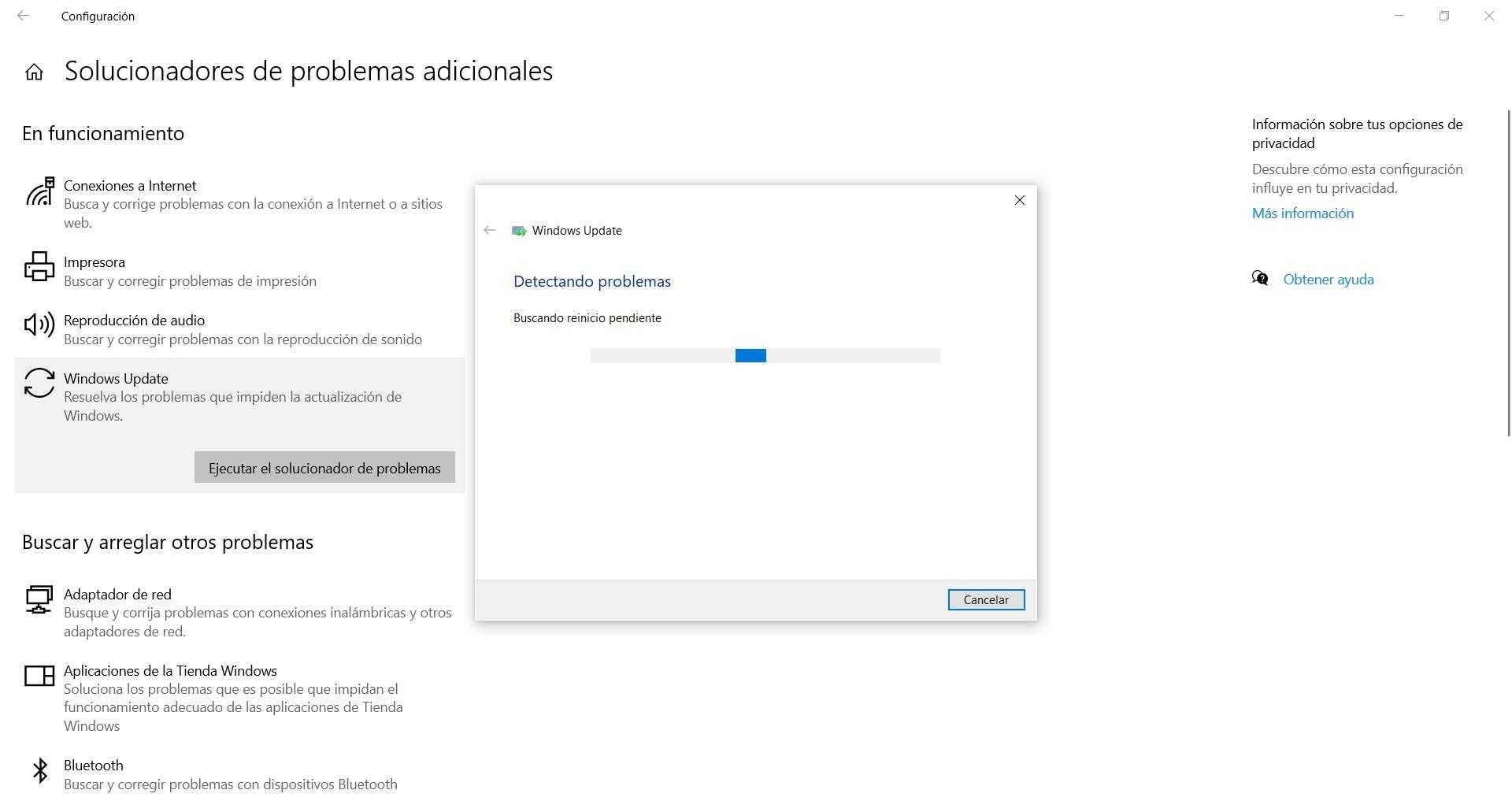This screenshot has height=801, width=1512.
Task: Select Adaptador de red troubleshooter title
Action: (x=117, y=595)
